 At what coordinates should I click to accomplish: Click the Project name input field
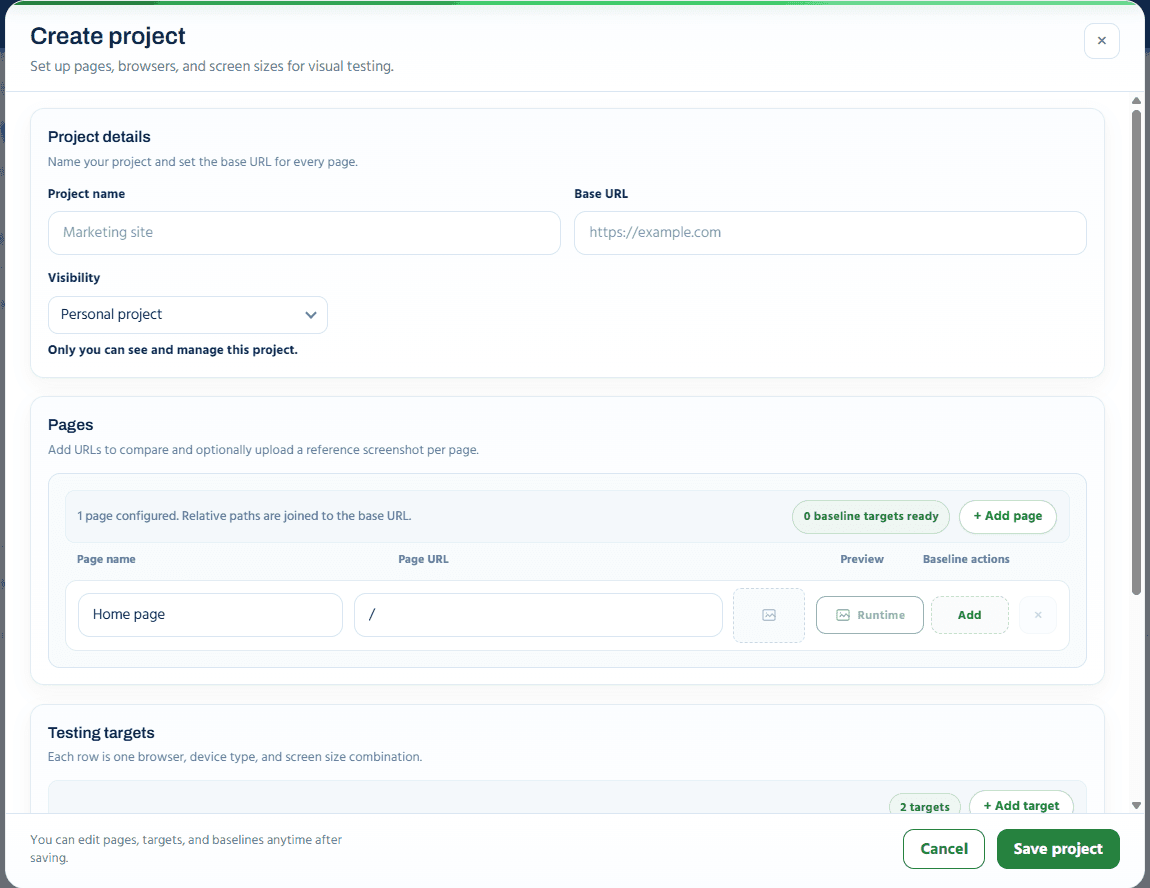pyautogui.click(x=304, y=232)
